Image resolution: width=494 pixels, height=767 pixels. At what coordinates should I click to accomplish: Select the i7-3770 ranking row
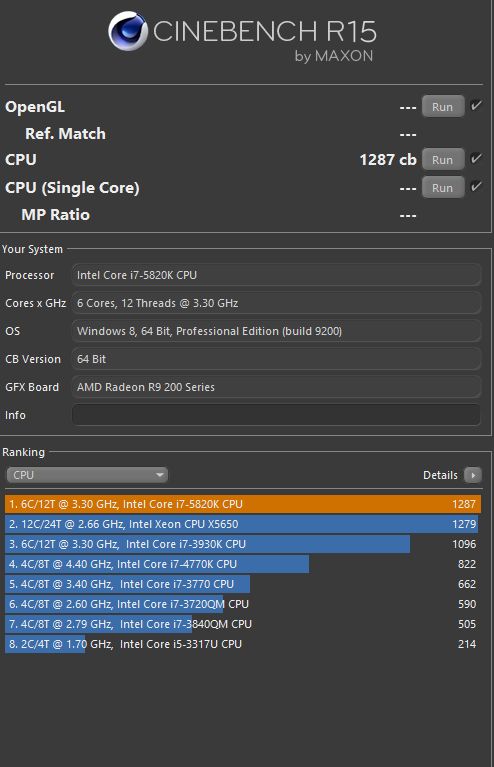point(243,584)
